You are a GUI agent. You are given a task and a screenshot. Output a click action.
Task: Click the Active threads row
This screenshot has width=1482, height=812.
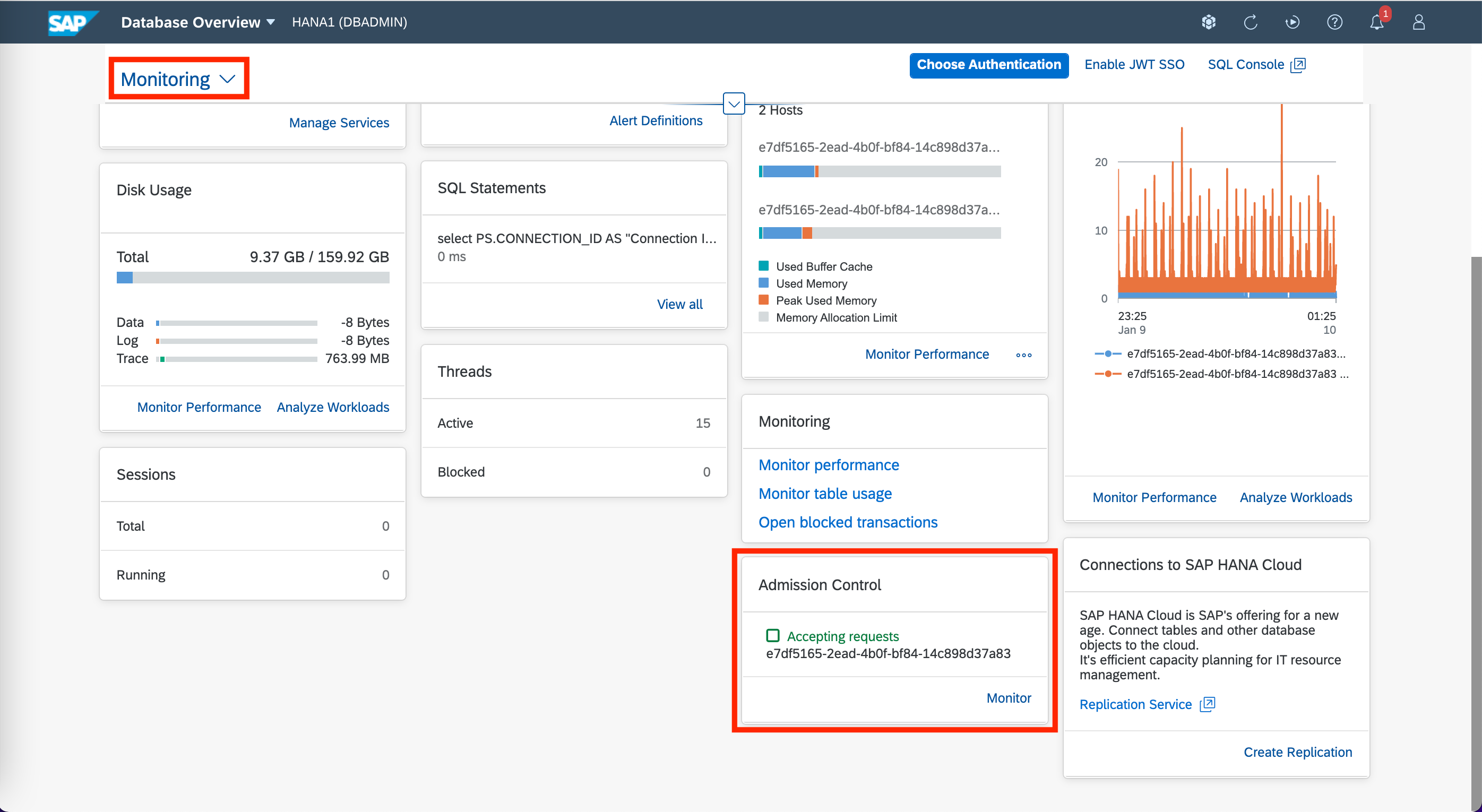(x=574, y=424)
